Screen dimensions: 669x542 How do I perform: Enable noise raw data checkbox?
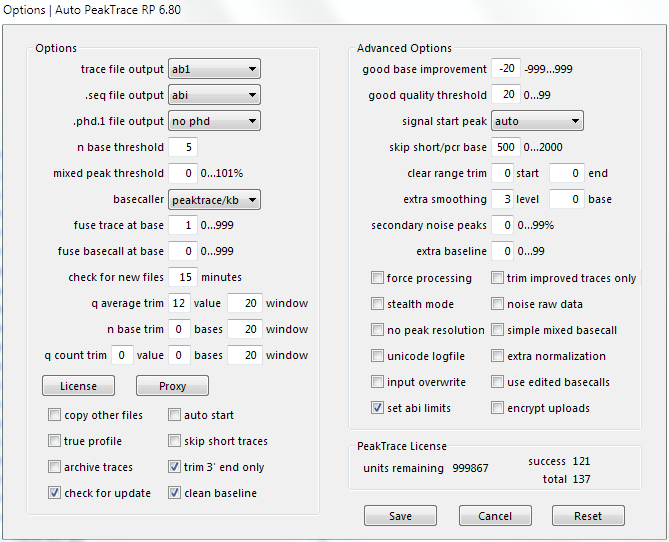[497, 304]
